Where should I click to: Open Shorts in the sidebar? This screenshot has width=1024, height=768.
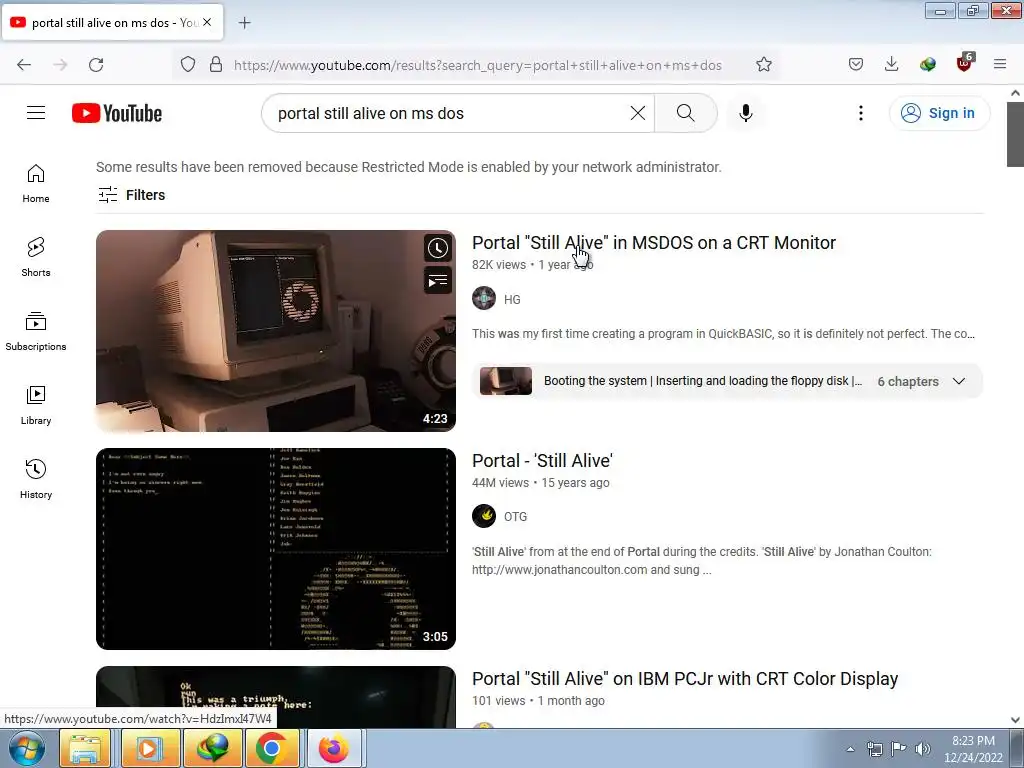36,257
